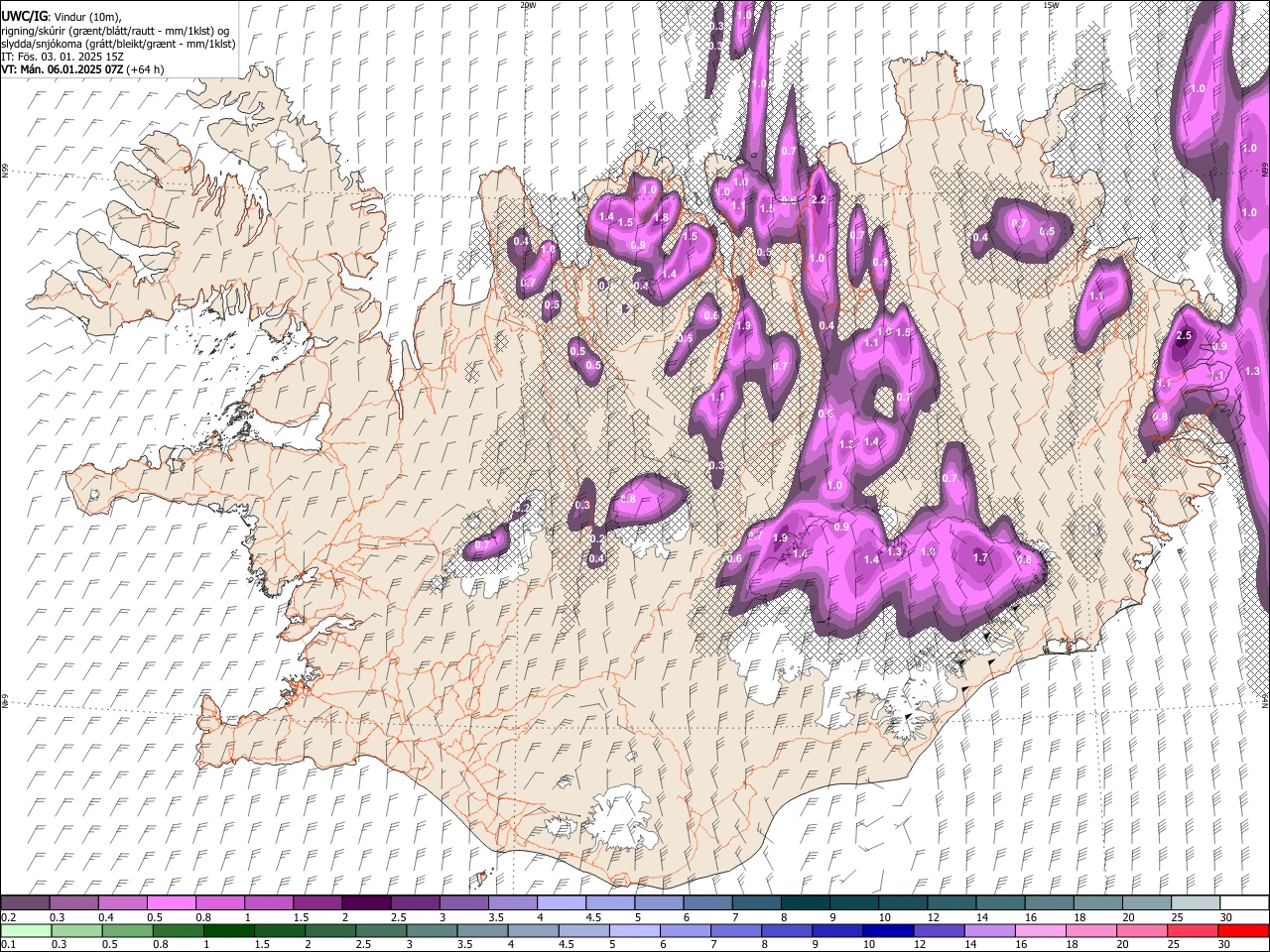
Task: Click bright red rain swatch after 30
Action: (1244, 931)
